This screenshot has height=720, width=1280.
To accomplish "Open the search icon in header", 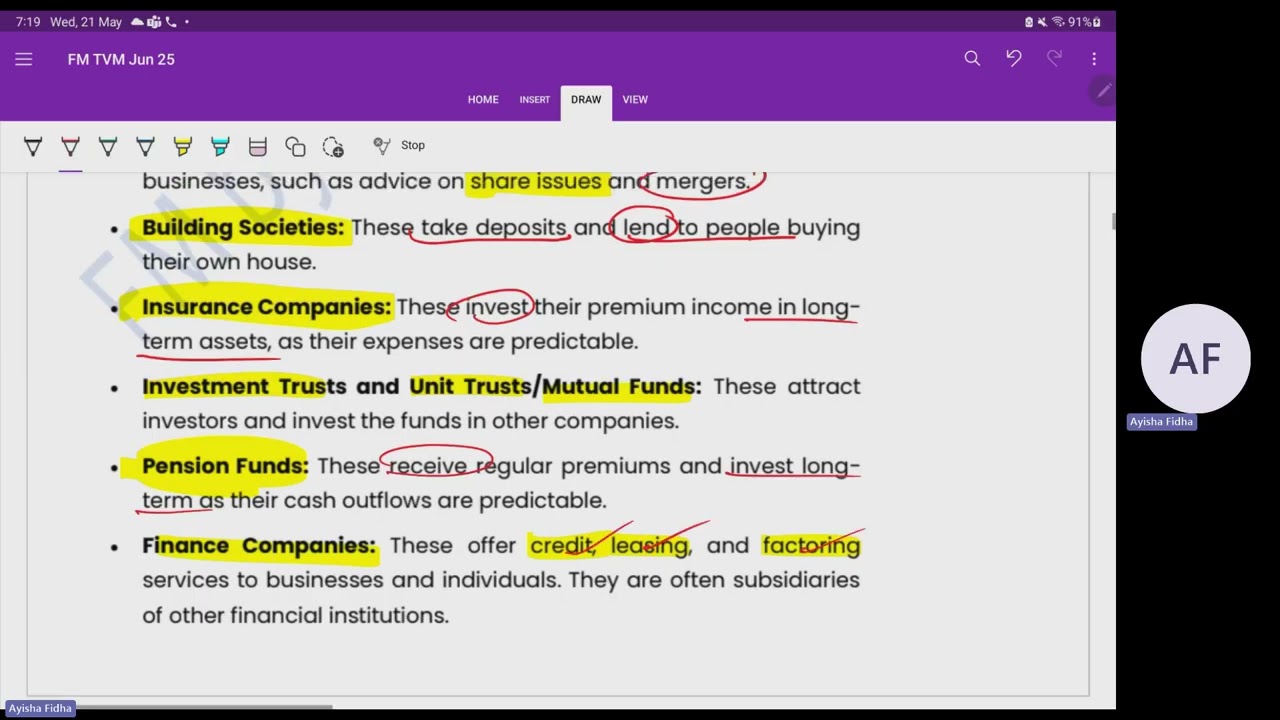I will pyautogui.click(x=972, y=59).
